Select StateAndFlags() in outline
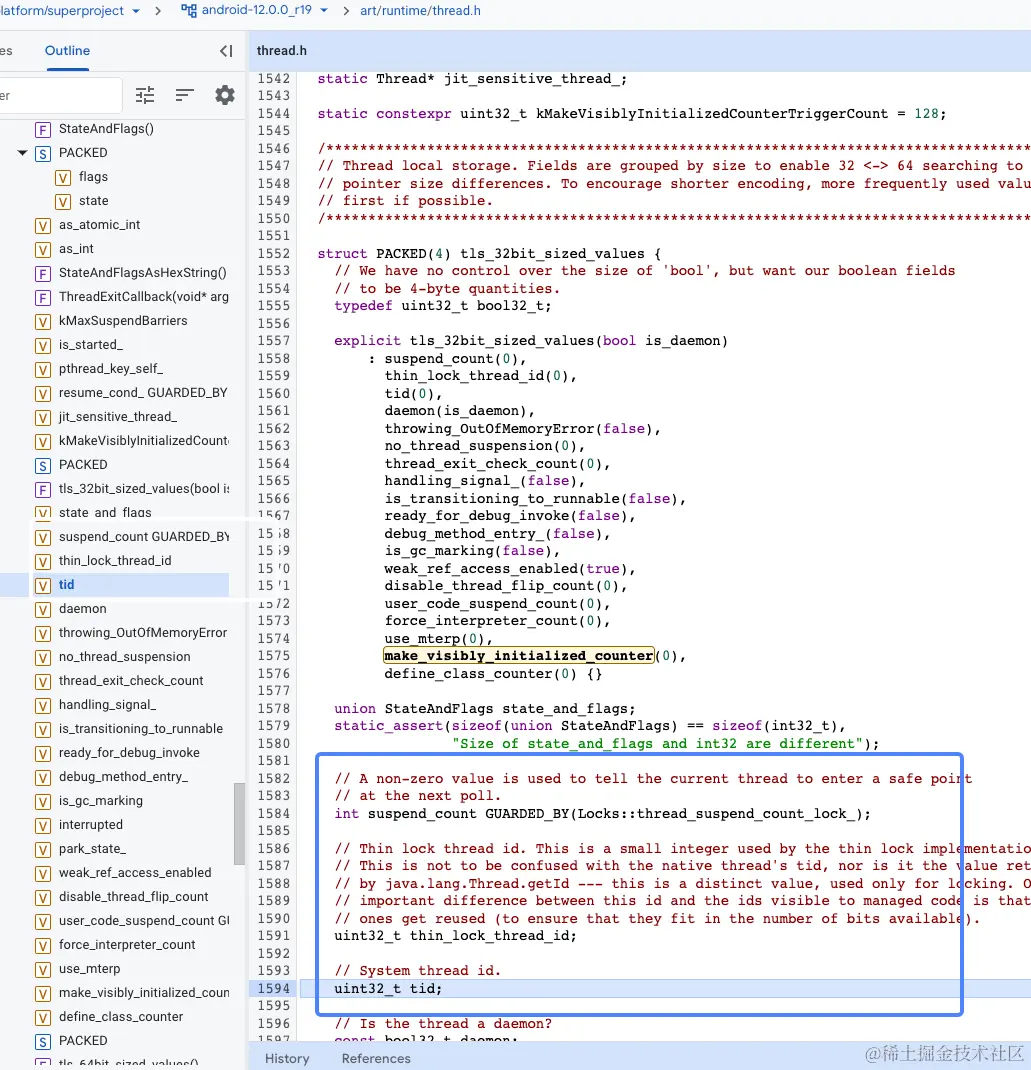The image size is (1031, 1070). [106, 128]
